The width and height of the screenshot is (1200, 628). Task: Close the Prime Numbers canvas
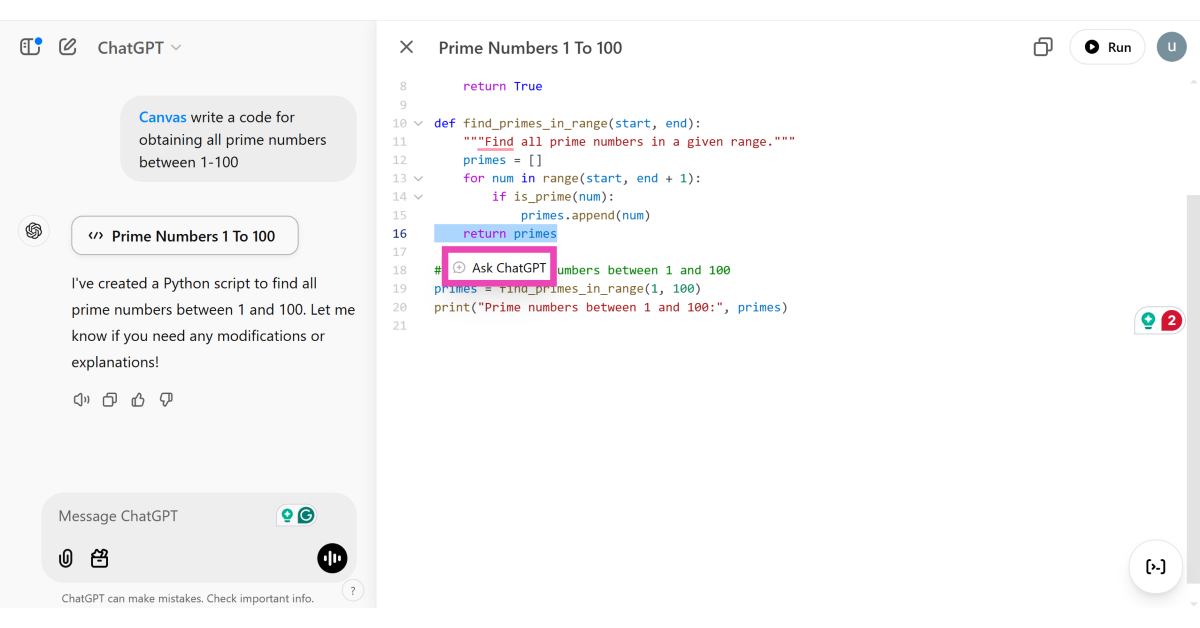pyautogui.click(x=406, y=47)
